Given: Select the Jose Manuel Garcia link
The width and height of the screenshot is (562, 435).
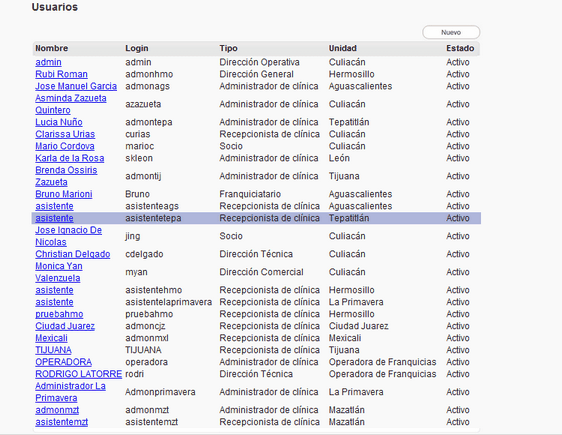Looking at the screenshot, I should coord(76,86).
